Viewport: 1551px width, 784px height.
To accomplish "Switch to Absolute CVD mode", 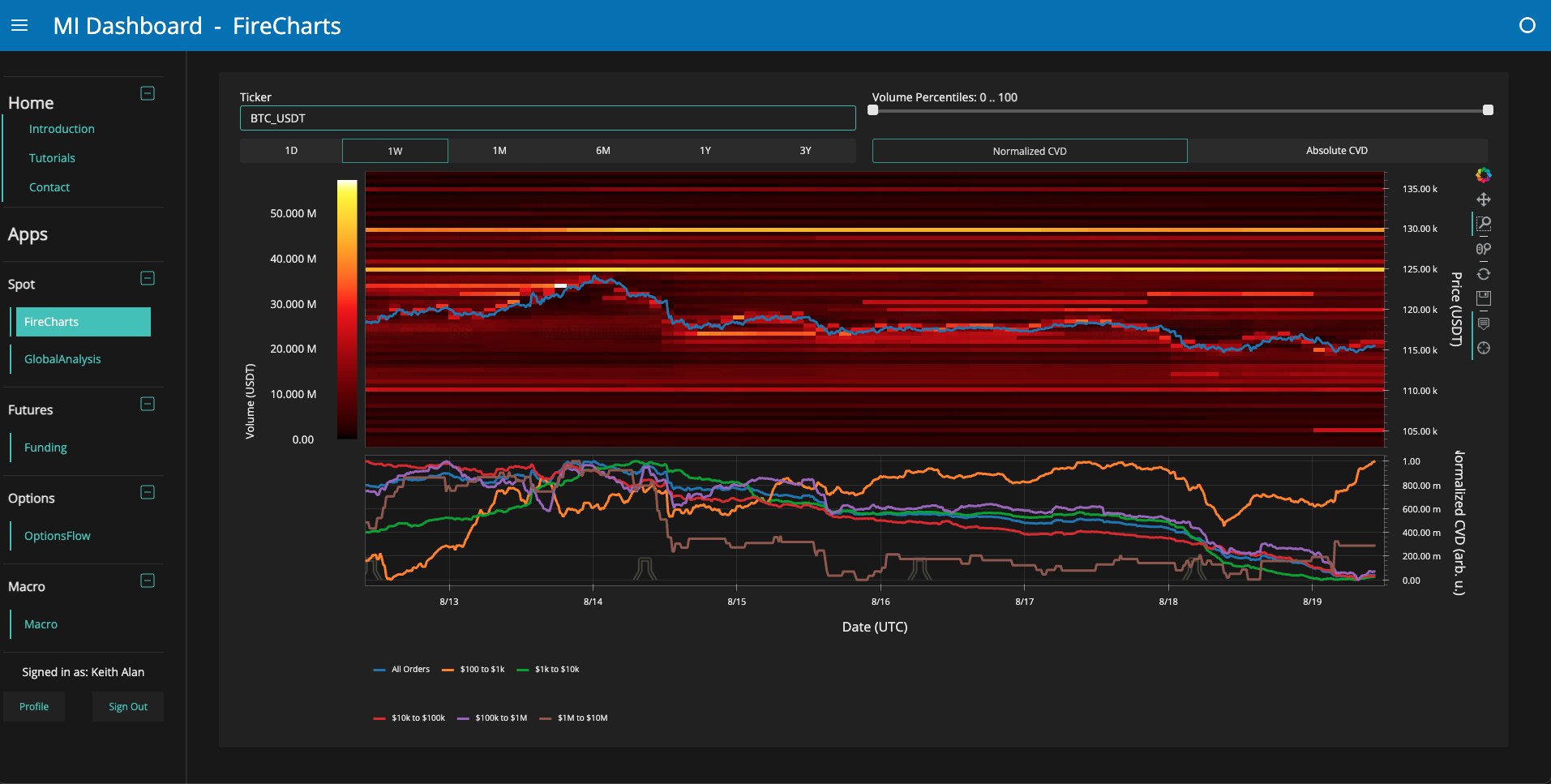I will coord(1336,151).
